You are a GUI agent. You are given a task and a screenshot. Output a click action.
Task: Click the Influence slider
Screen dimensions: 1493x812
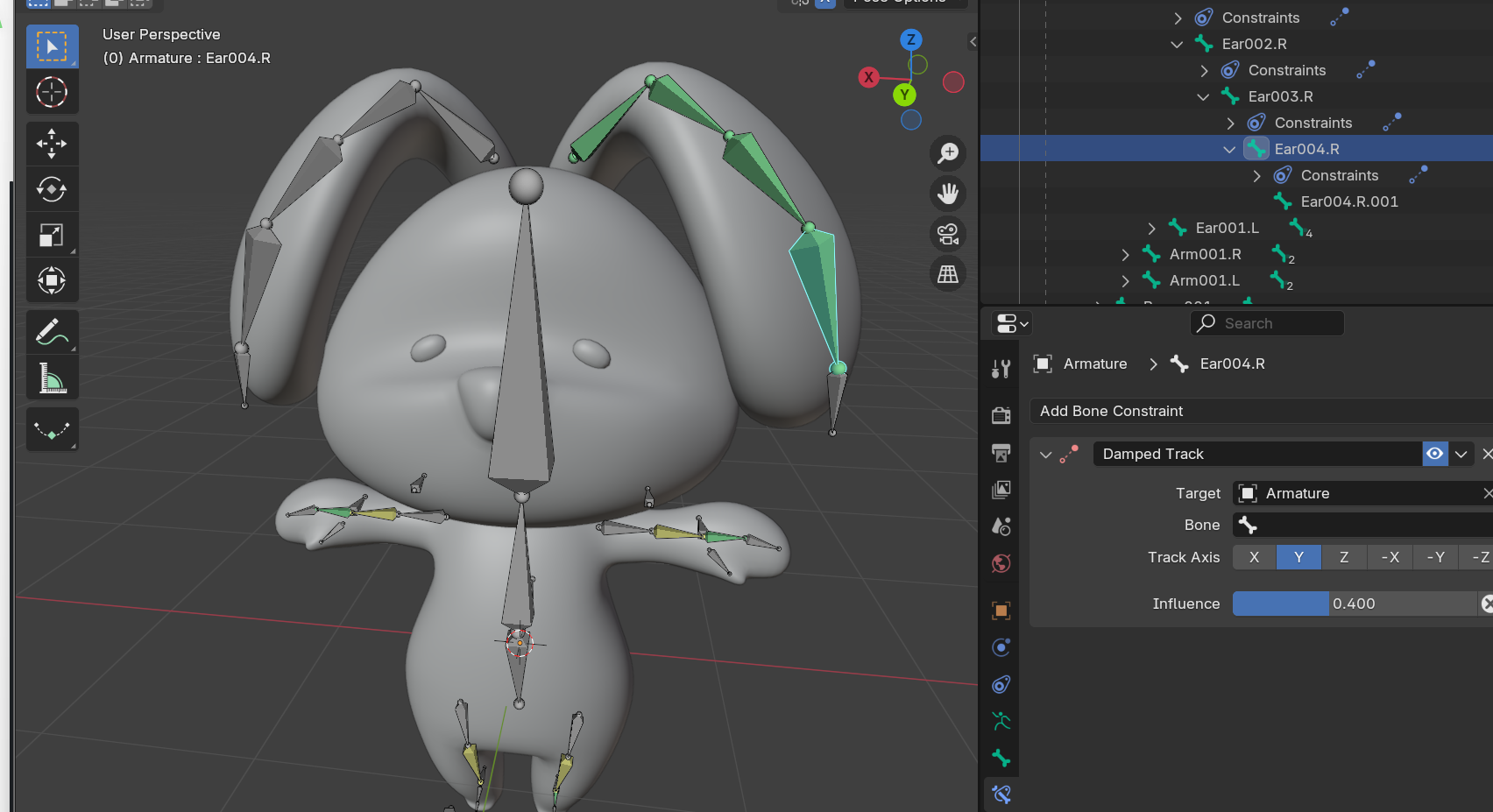click(1354, 604)
